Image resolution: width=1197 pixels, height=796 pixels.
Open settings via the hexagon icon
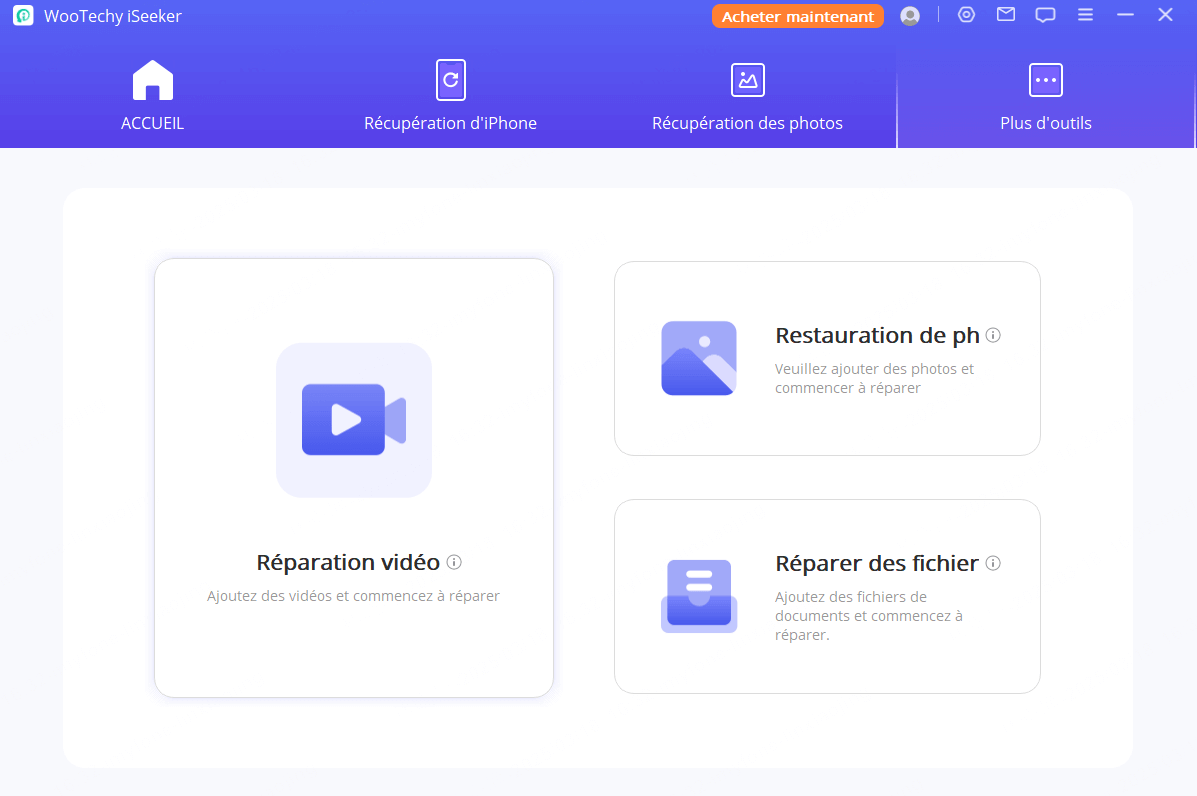(x=966, y=15)
